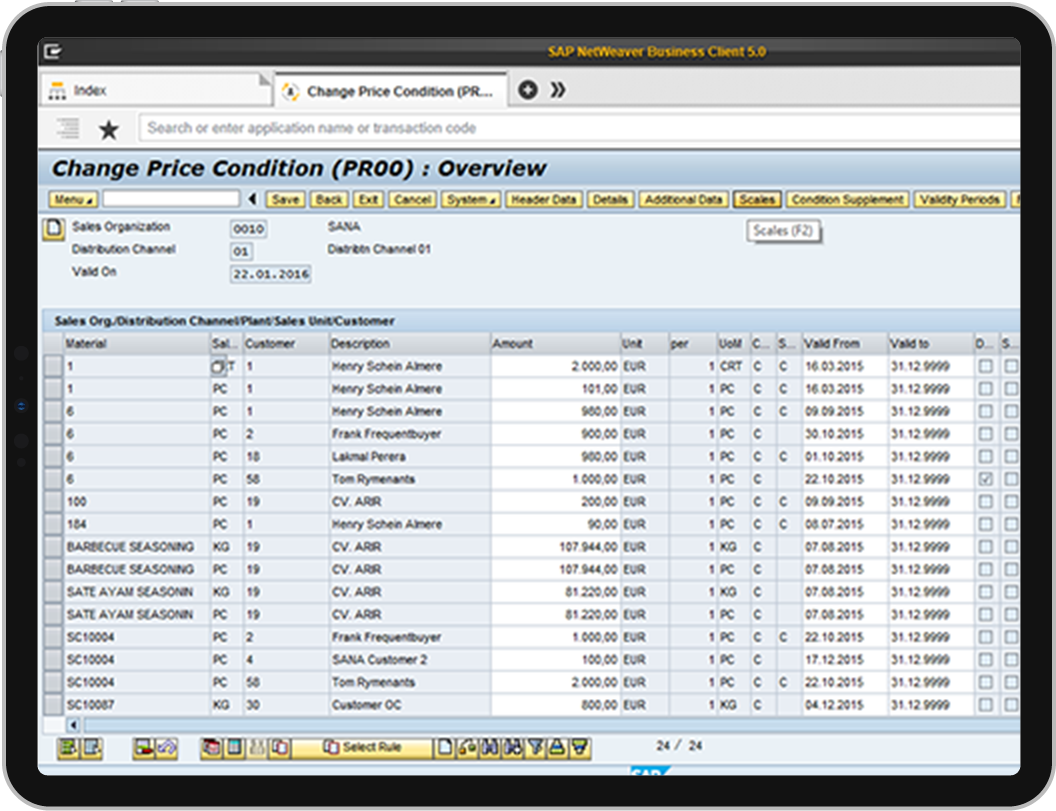Click the red-green row icon left of undo arrow
The image size is (1056, 811).
tap(143, 748)
